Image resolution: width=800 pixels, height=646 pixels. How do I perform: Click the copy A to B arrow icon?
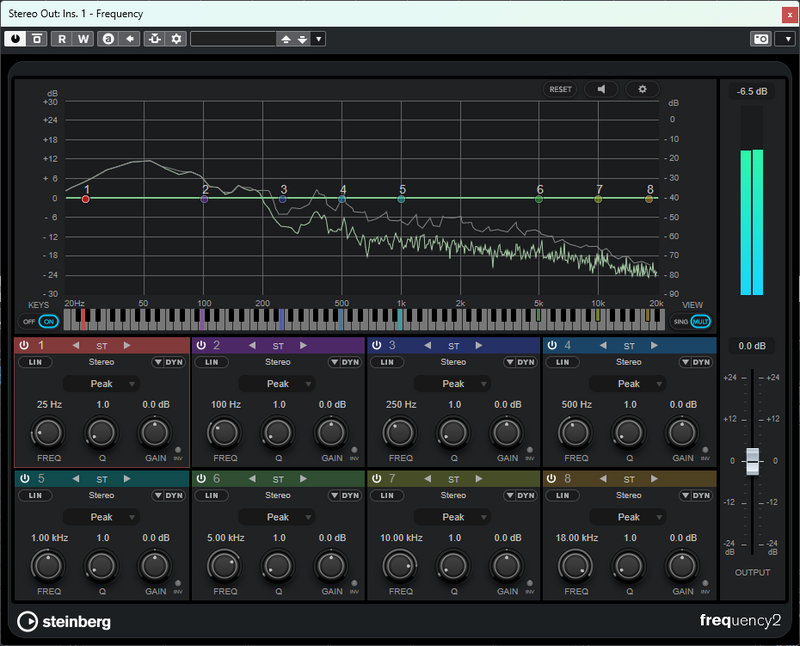pyautogui.click(x=130, y=39)
